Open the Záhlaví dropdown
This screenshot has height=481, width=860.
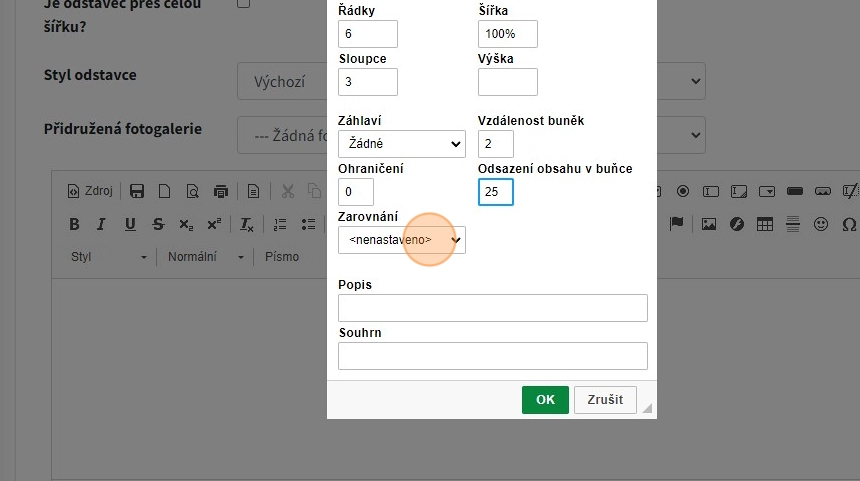tap(401, 144)
